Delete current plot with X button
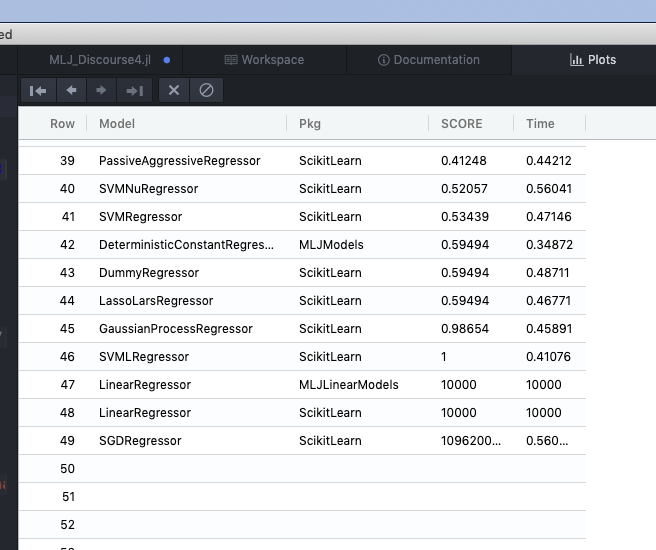This screenshot has width=656, height=550. pos(174,90)
